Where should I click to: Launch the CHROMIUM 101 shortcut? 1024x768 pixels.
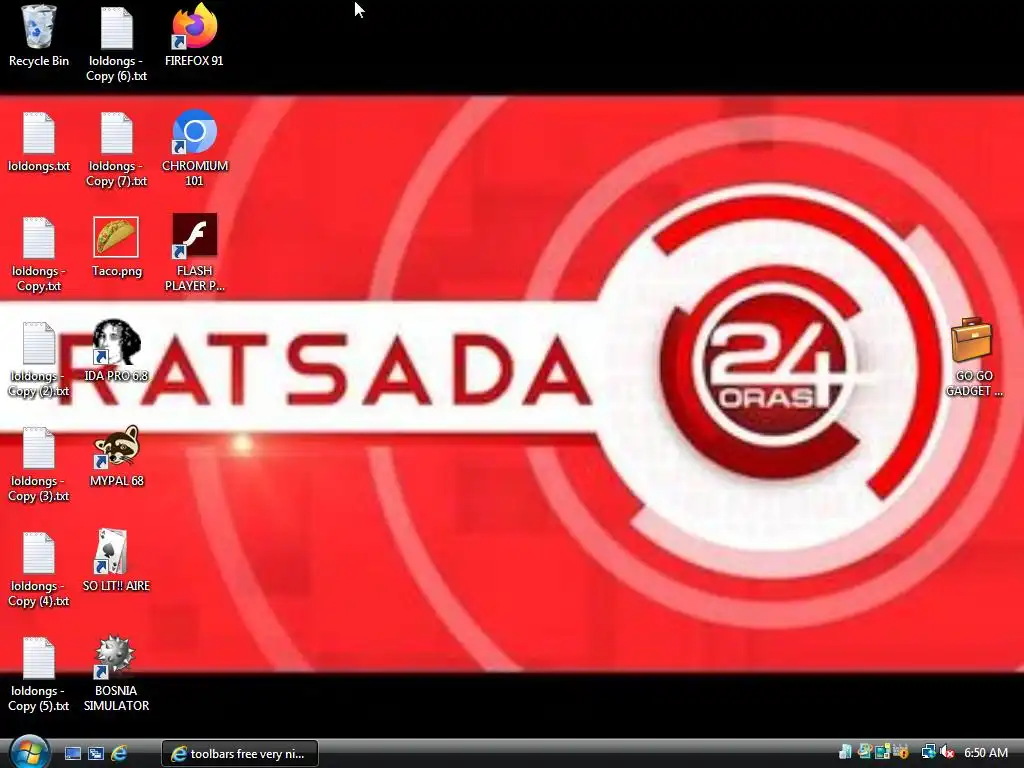tap(195, 148)
